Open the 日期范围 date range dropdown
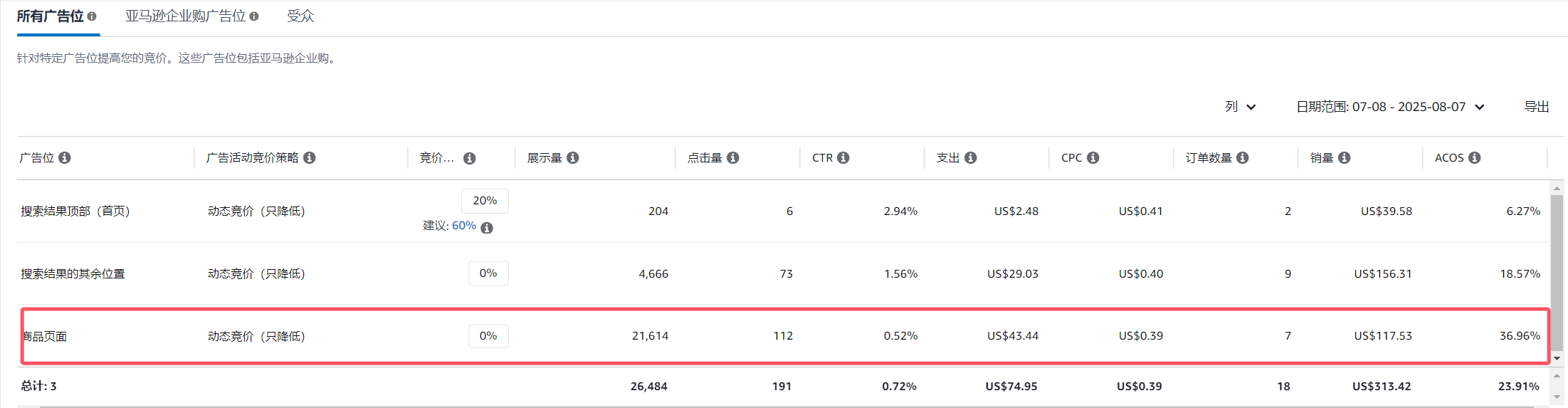The image size is (1568, 408). (x=1390, y=107)
